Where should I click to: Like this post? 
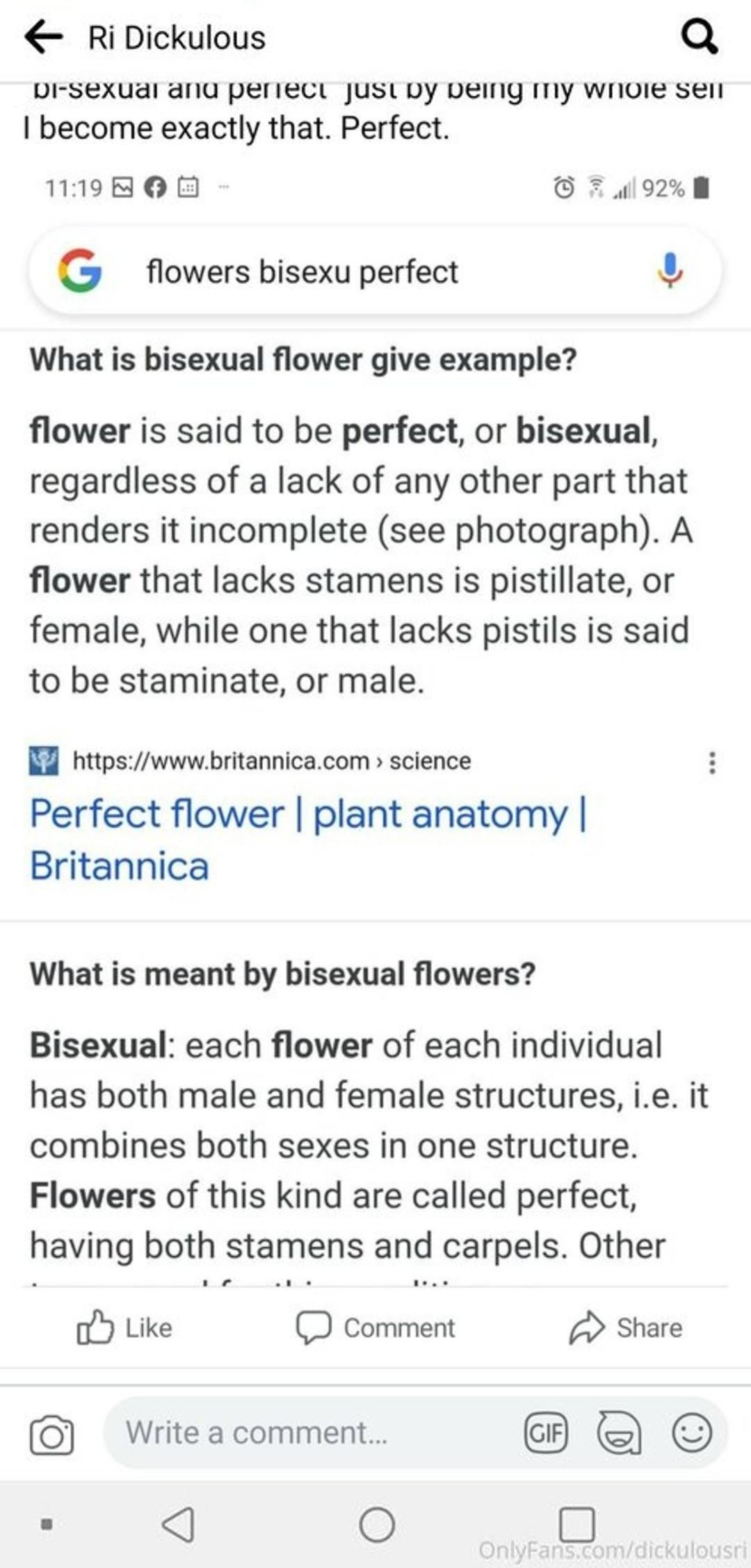click(x=124, y=1327)
